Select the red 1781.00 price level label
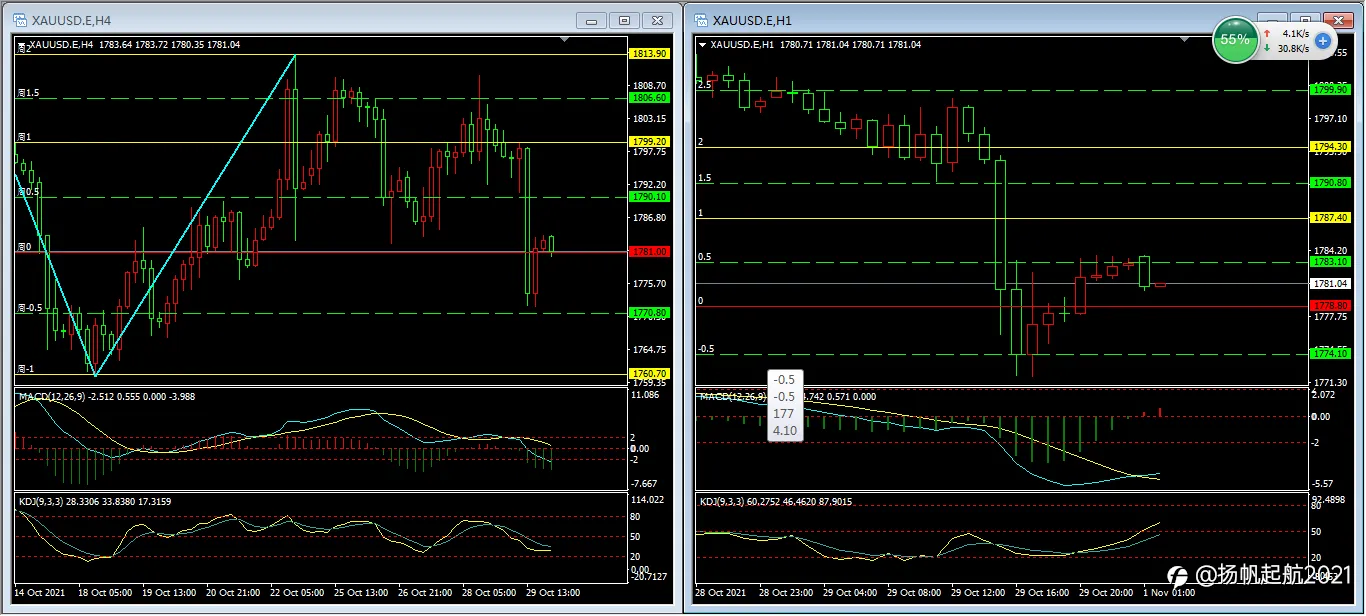The width and height of the screenshot is (1366, 616). tap(649, 252)
